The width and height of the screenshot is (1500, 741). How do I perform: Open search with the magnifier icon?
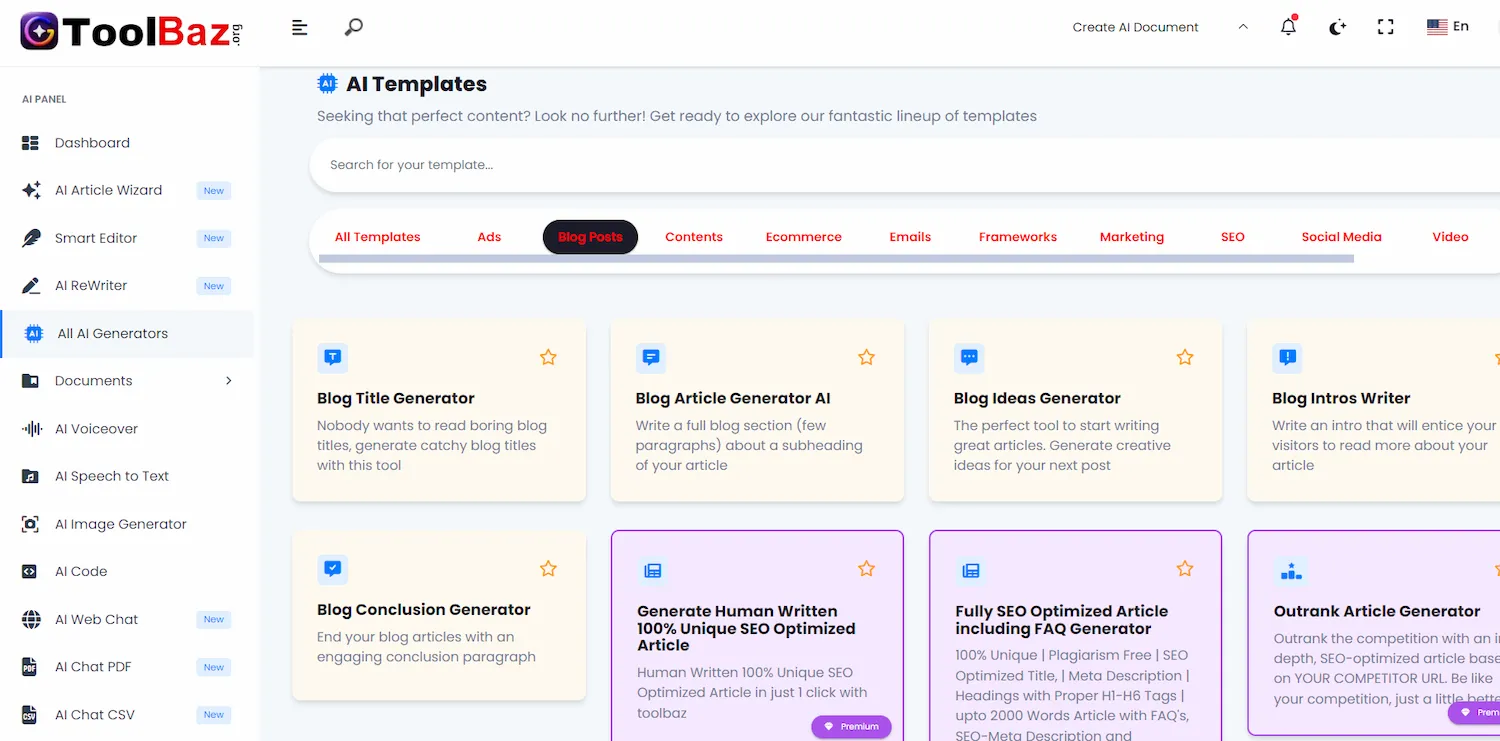point(353,27)
